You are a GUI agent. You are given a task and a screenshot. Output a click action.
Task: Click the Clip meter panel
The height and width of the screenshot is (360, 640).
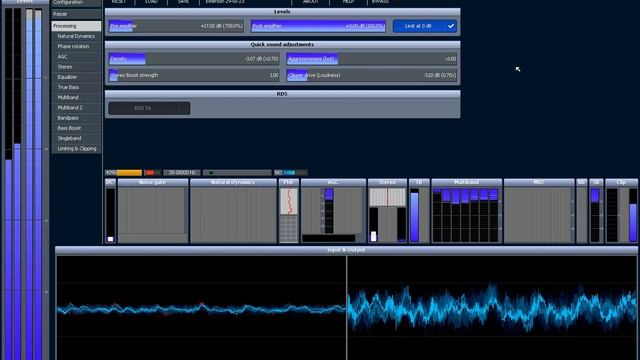[x=622, y=211]
